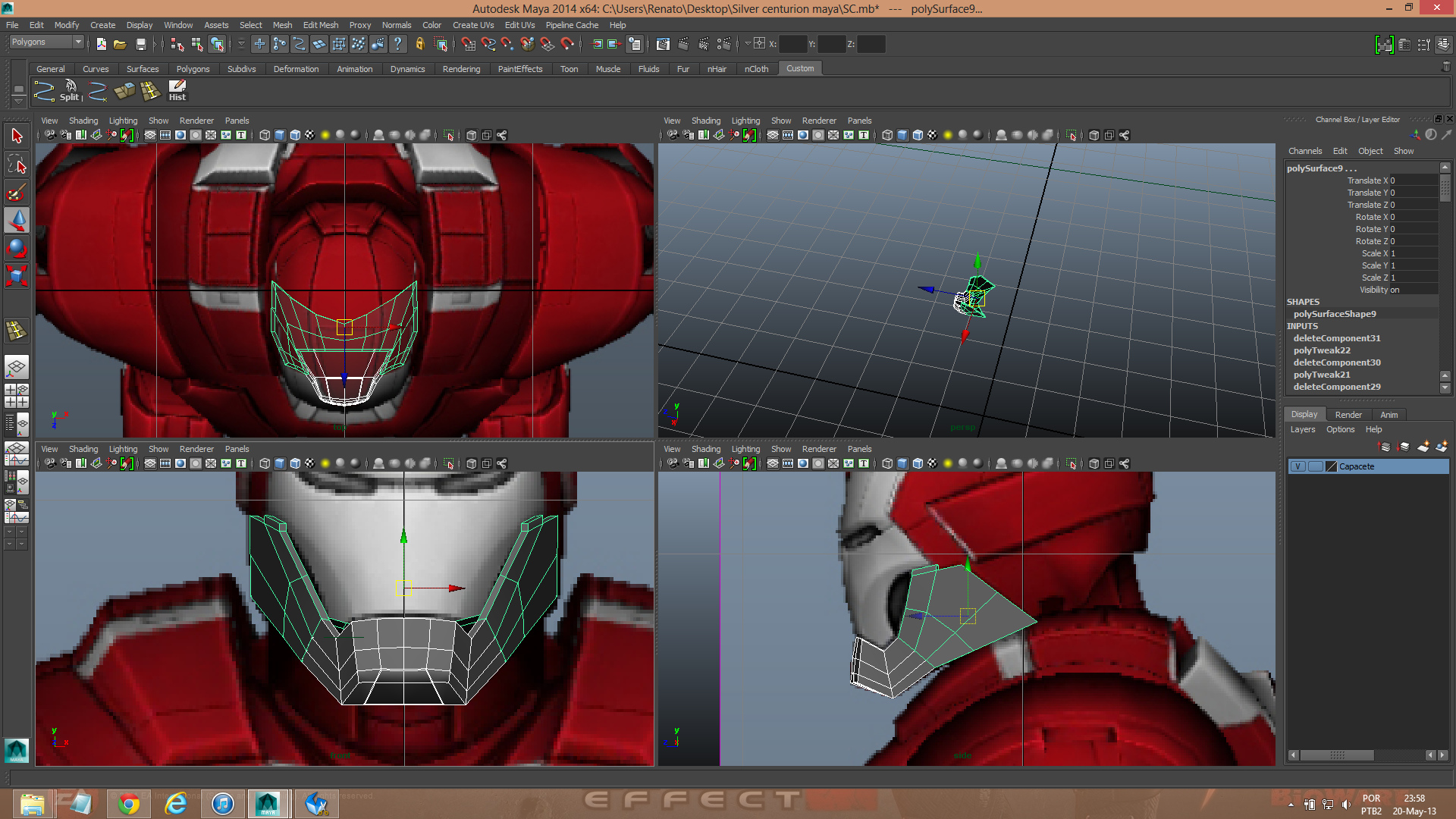The image size is (1456, 819).
Task: Select polySurfaceShape9 shape node
Action: 1335,314
